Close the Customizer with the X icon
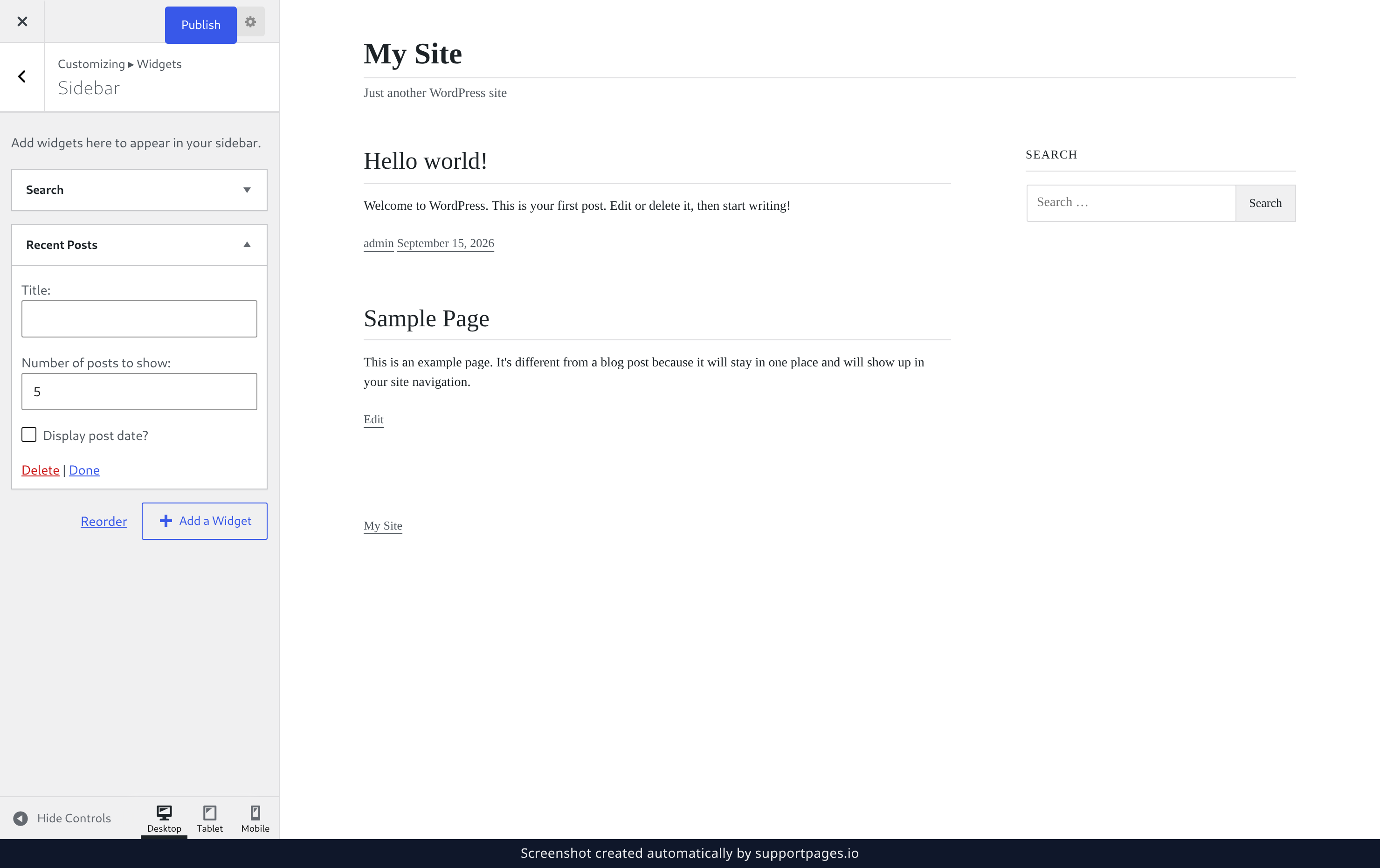This screenshot has width=1380, height=868. click(22, 22)
